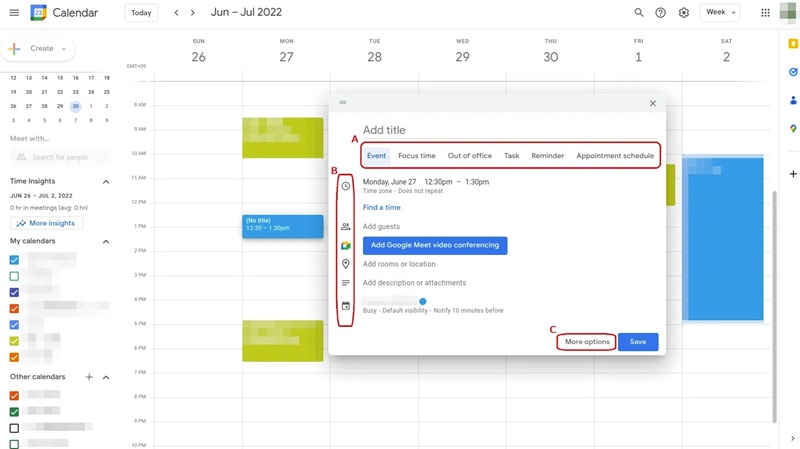Collapse the Other calendars section

(x=106, y=378)
